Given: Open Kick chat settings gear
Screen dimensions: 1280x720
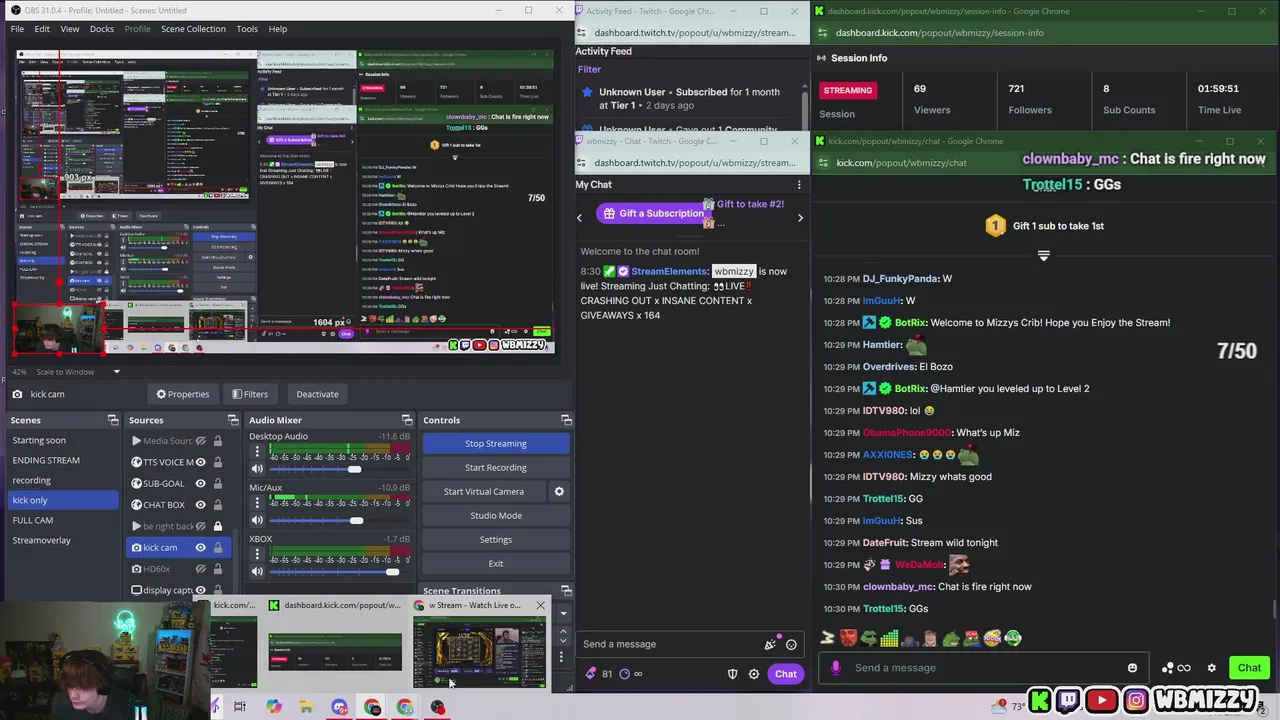Looking at the screenshot, I should (x=1211, y=668).
